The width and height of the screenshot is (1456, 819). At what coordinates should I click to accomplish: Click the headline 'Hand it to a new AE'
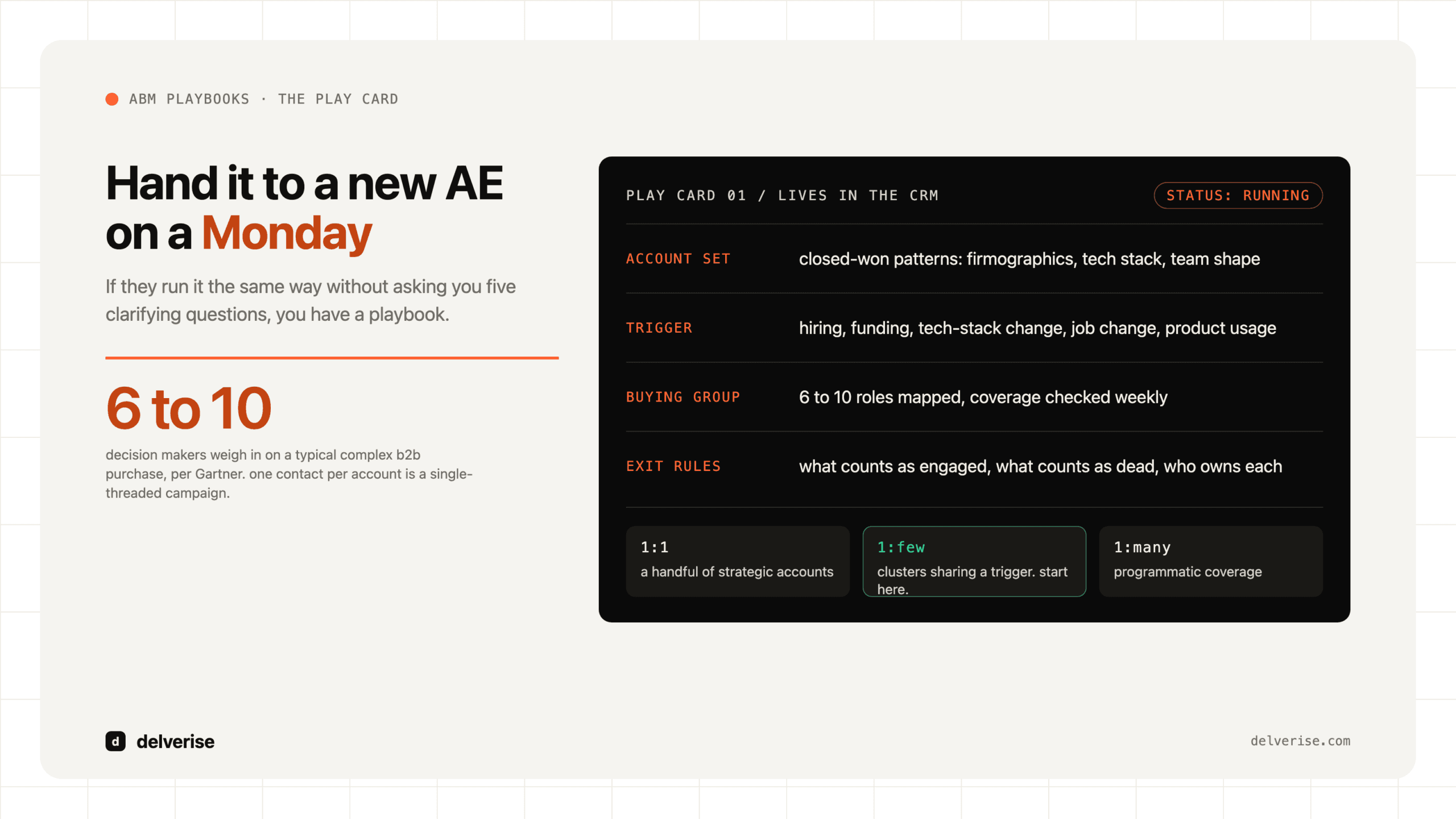(304, 183)
